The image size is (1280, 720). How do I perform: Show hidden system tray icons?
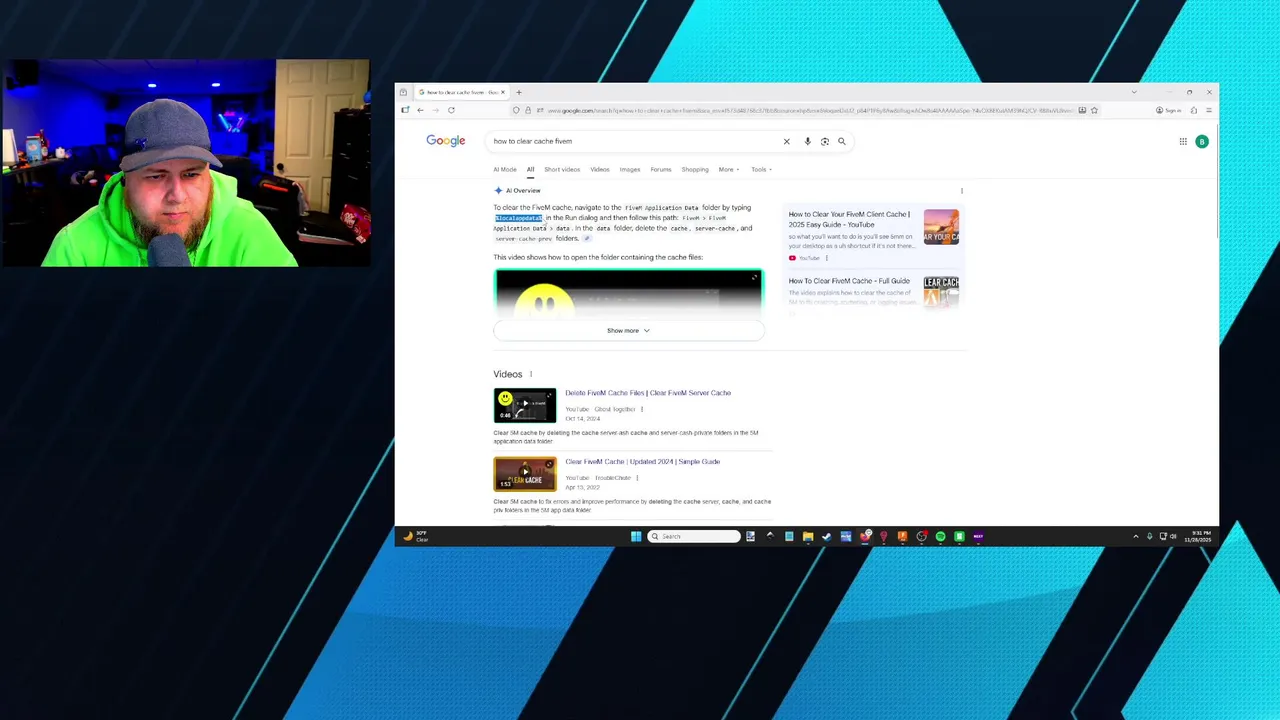tap(1135, 536)
